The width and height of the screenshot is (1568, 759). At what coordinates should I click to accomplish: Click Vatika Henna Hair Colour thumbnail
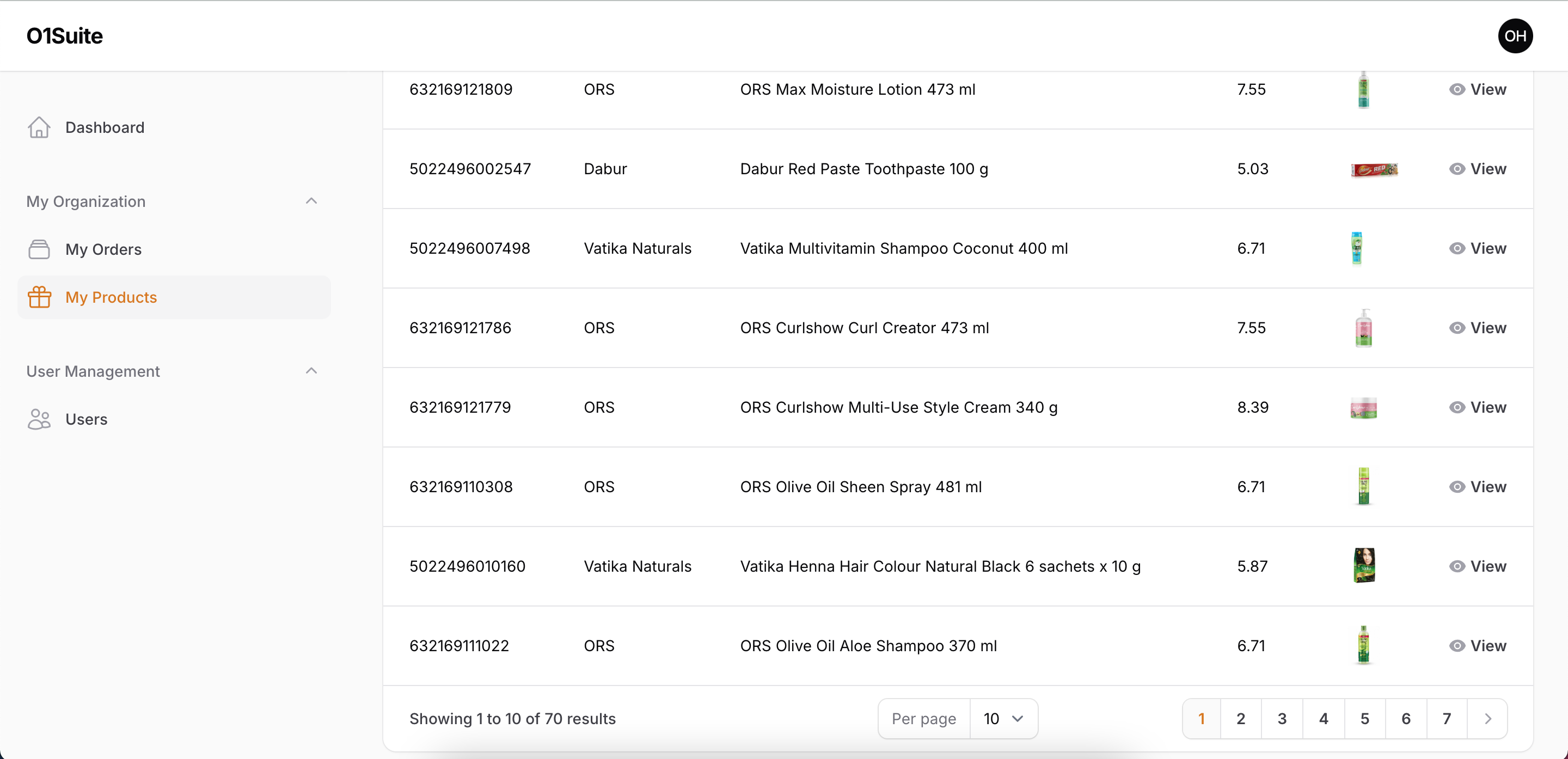click(1364, 566)
